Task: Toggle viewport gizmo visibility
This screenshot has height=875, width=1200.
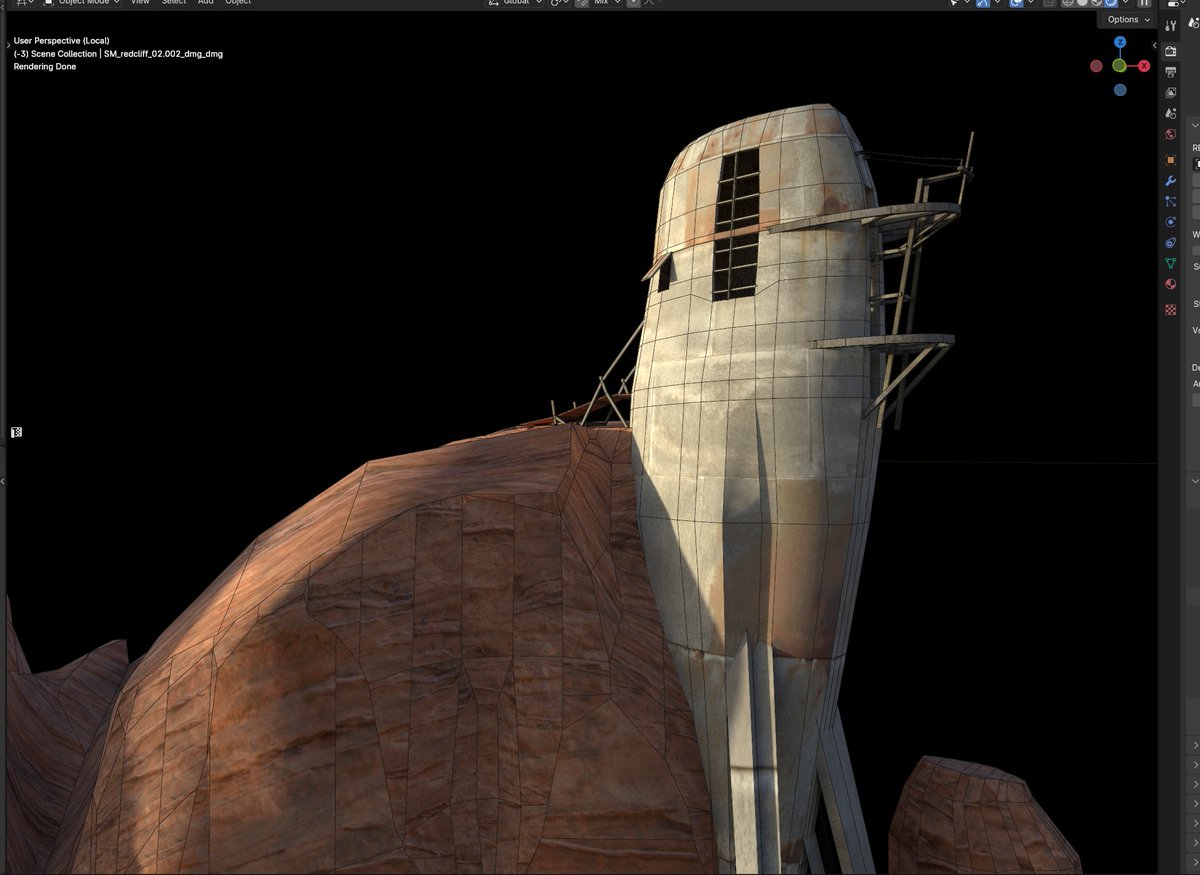Action: click(x=982, y=3)
